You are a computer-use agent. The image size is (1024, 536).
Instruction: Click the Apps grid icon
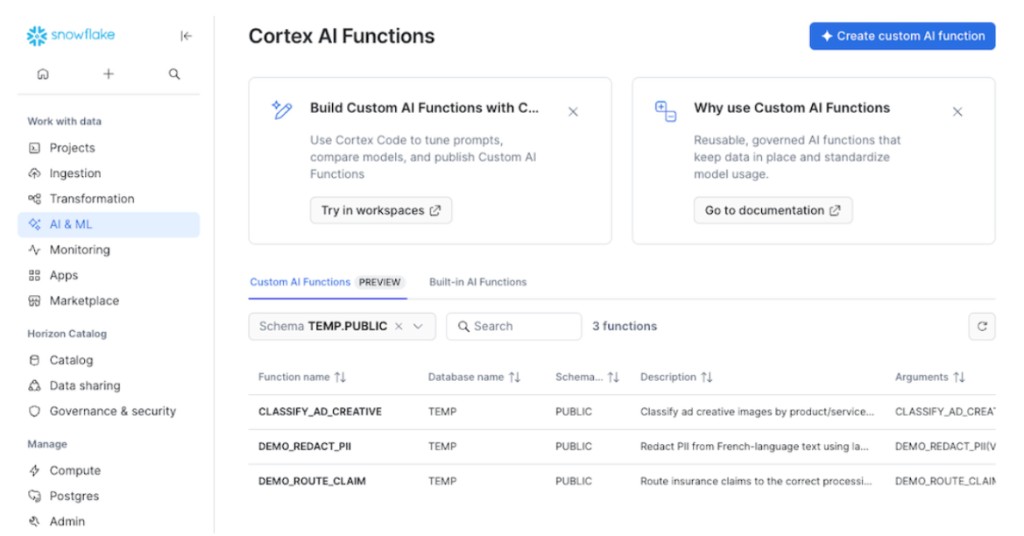pos(35,276)
